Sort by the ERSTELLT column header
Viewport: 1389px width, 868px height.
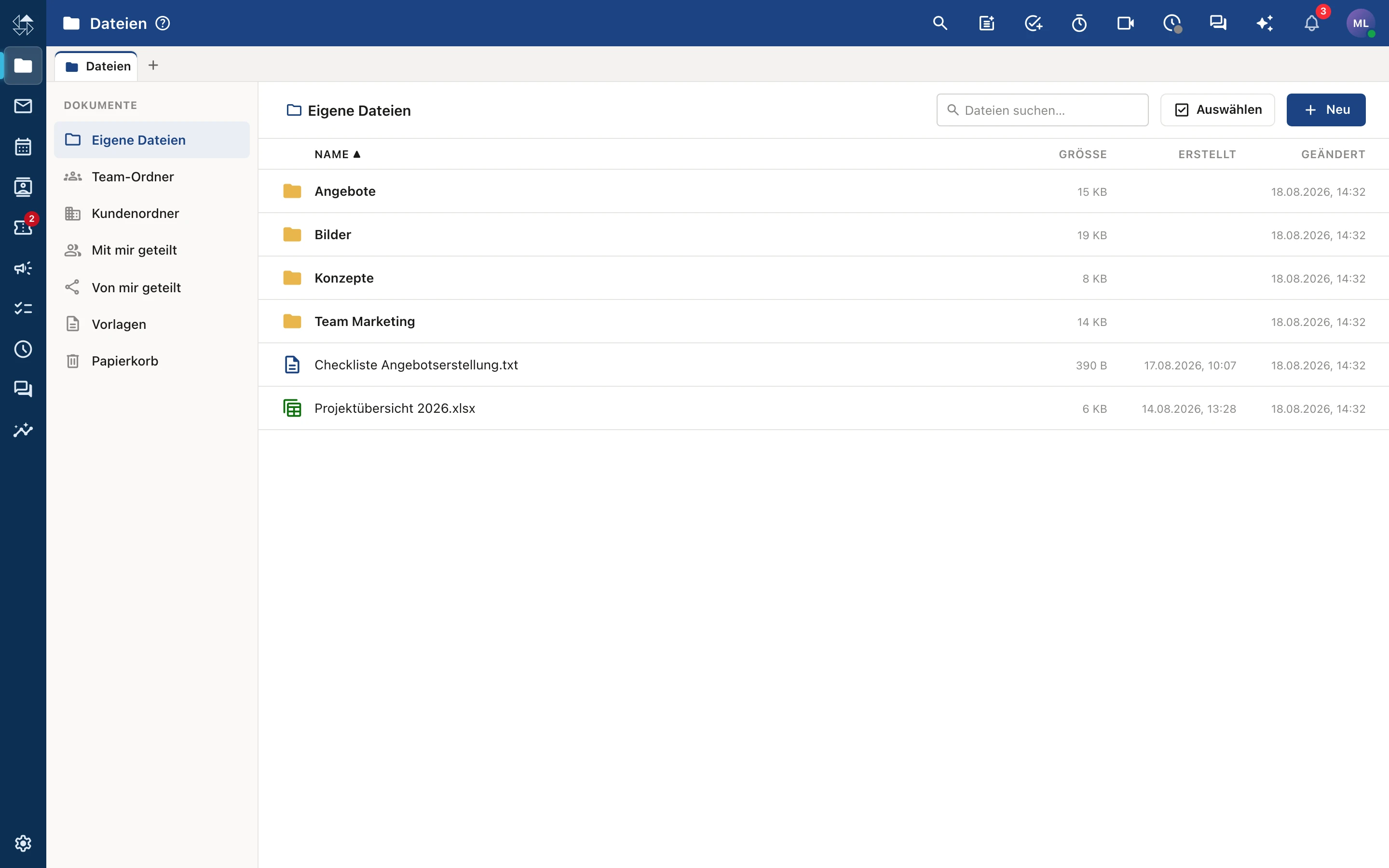click(1207, 154)
